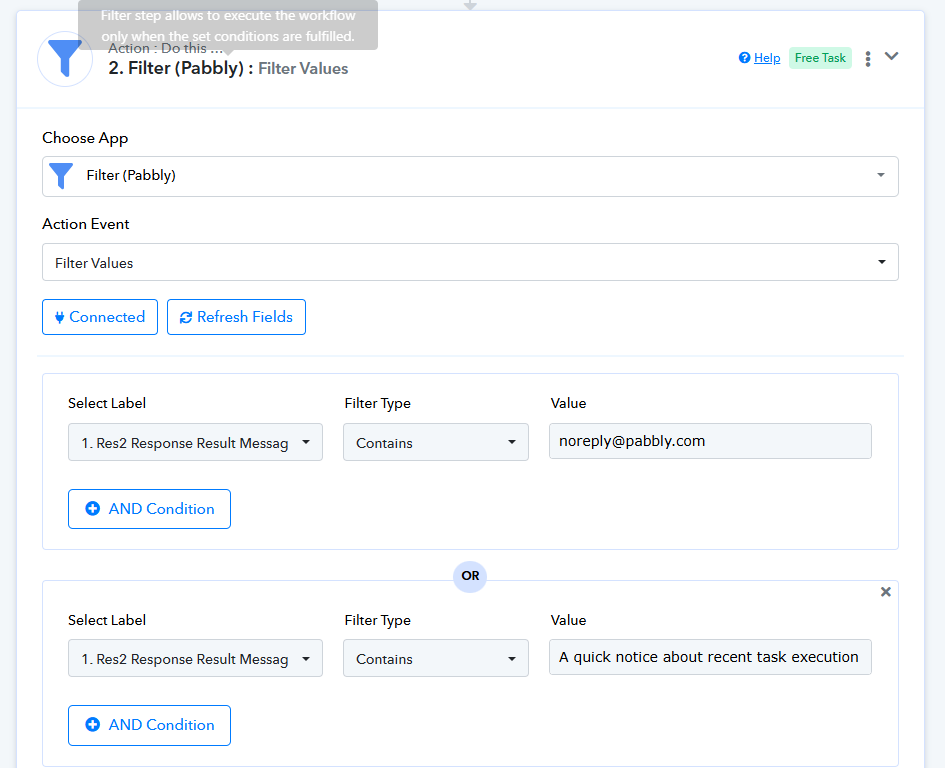Click the blue question mark help icon

tap(744, 58)
